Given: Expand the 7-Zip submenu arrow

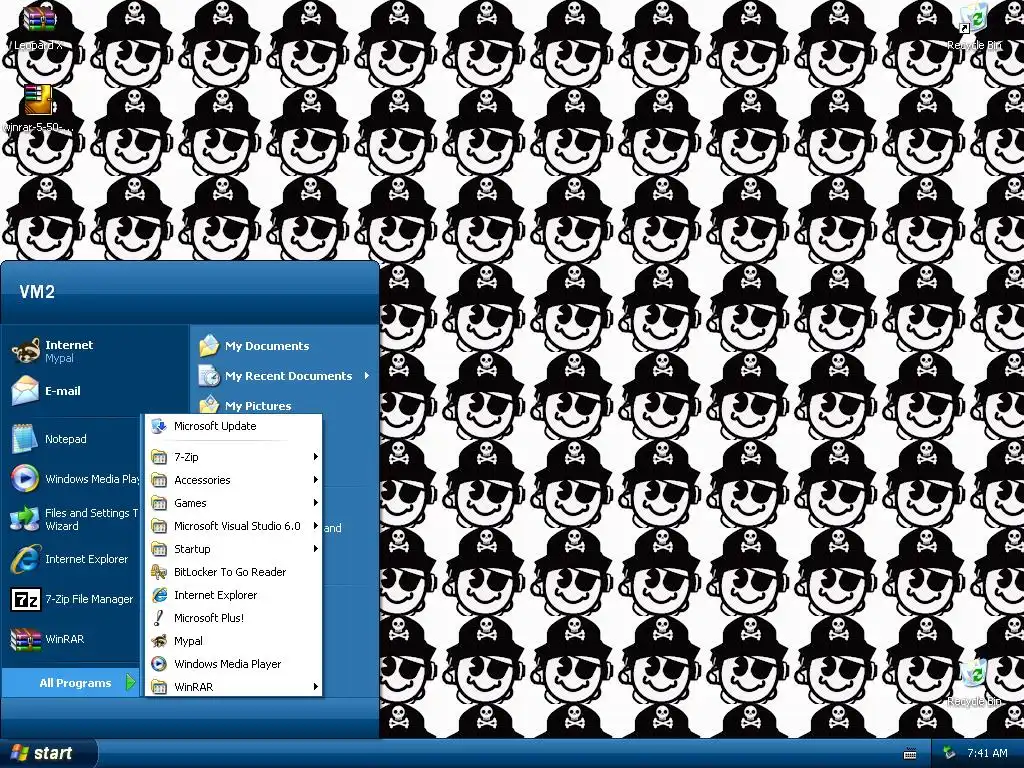Looking at the screenshot, I should coord(315,457).
